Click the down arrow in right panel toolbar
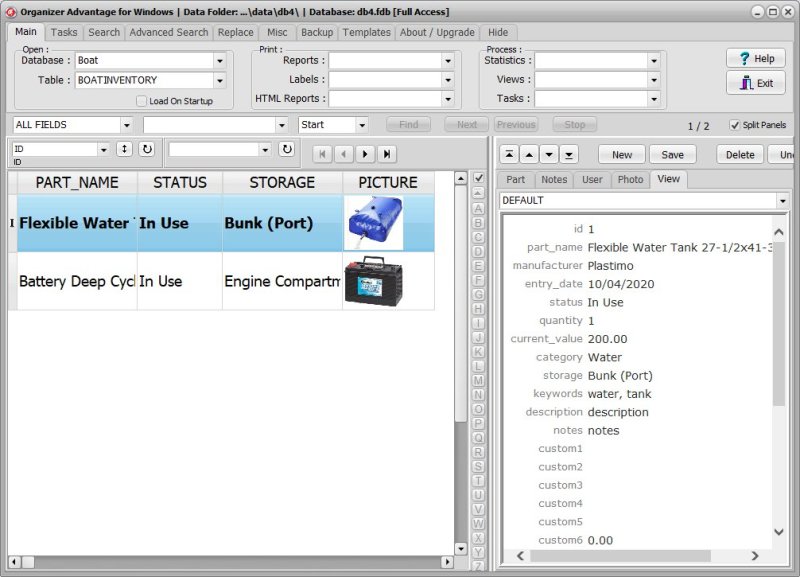This screenshot has height=577, width=800. [549, 154]
